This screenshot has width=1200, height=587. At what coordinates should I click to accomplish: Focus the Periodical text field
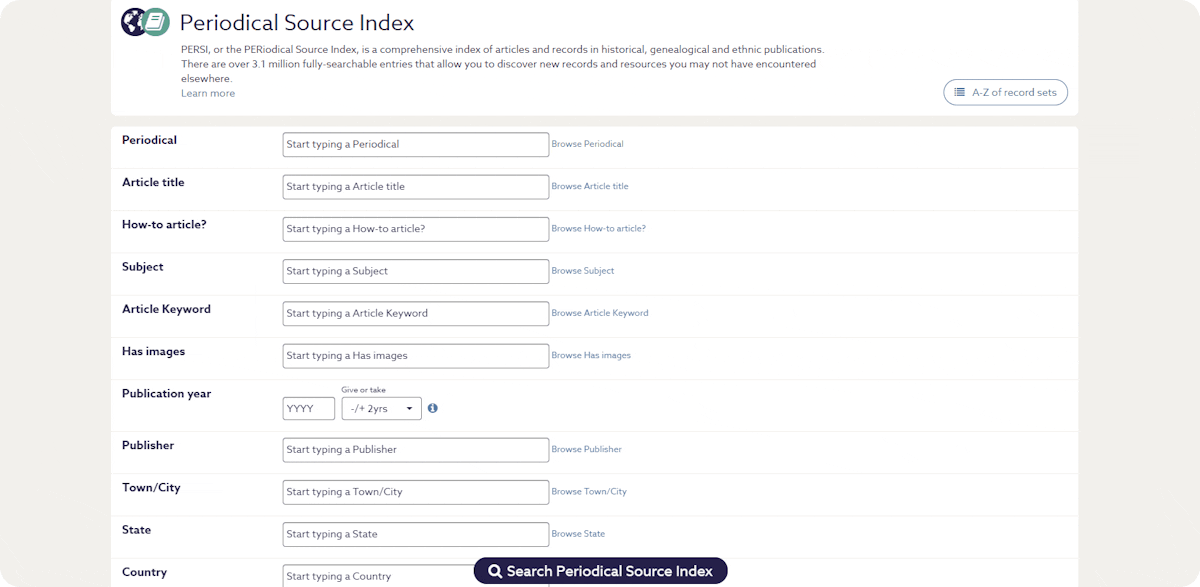(415, 145)
